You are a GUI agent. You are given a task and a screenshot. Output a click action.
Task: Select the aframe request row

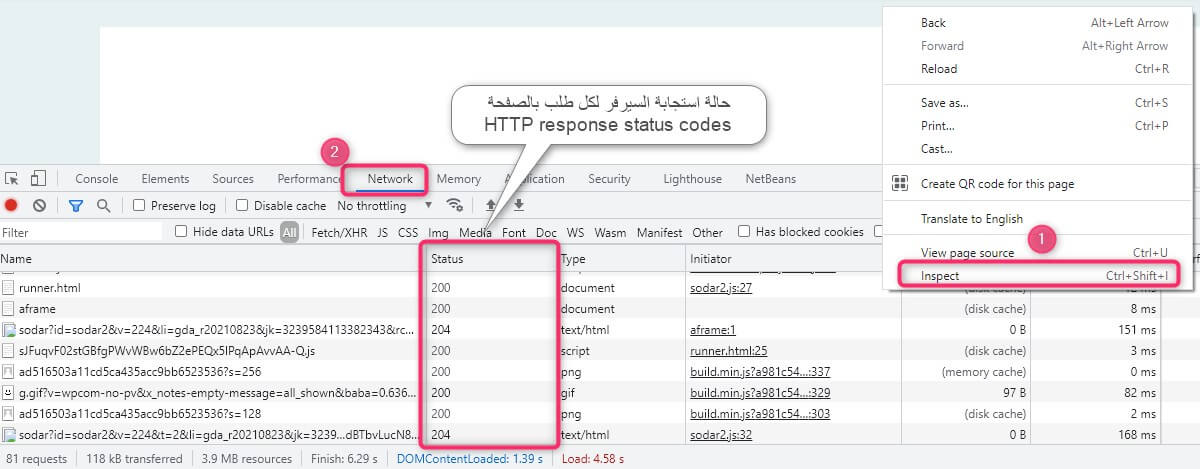600,310
